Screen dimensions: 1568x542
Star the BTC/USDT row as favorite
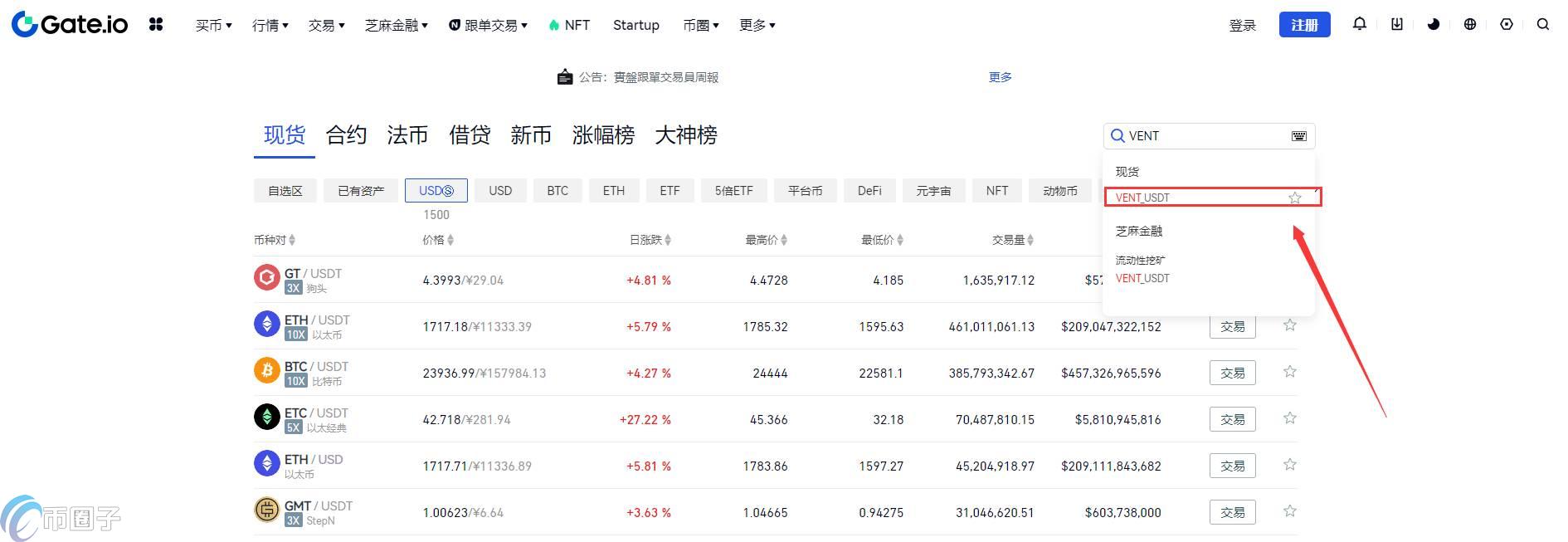[1290, 372]
